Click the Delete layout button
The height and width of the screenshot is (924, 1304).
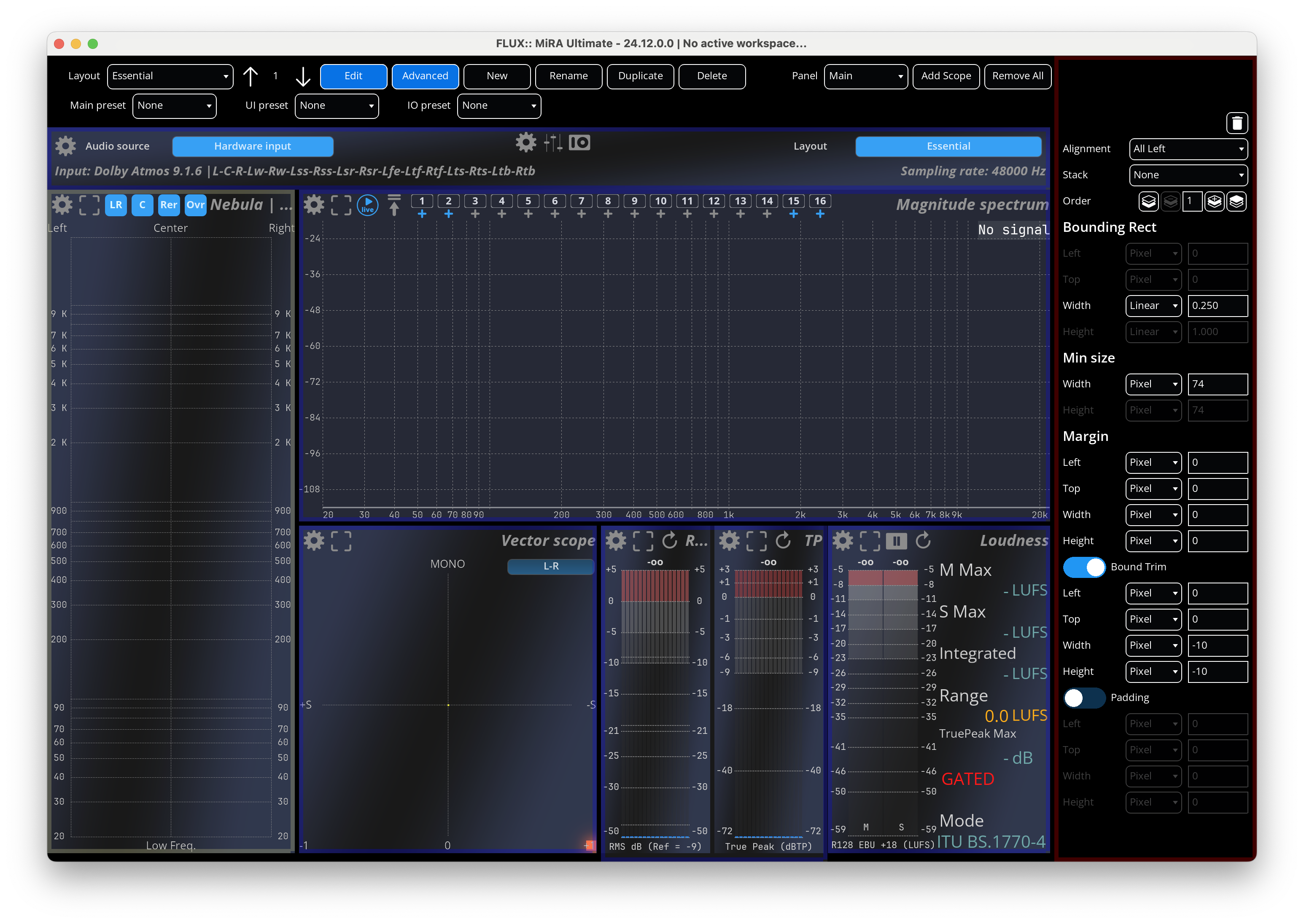(711, 76)
